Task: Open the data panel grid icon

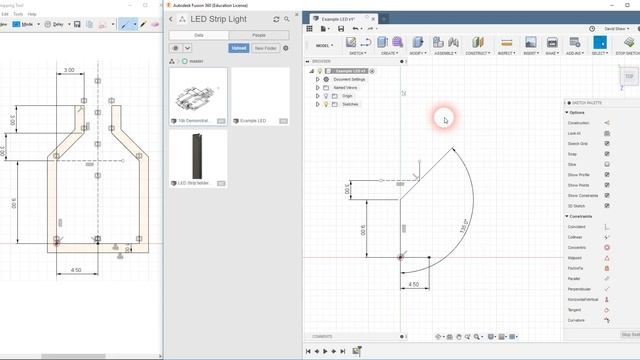Action: coord(309,29)
